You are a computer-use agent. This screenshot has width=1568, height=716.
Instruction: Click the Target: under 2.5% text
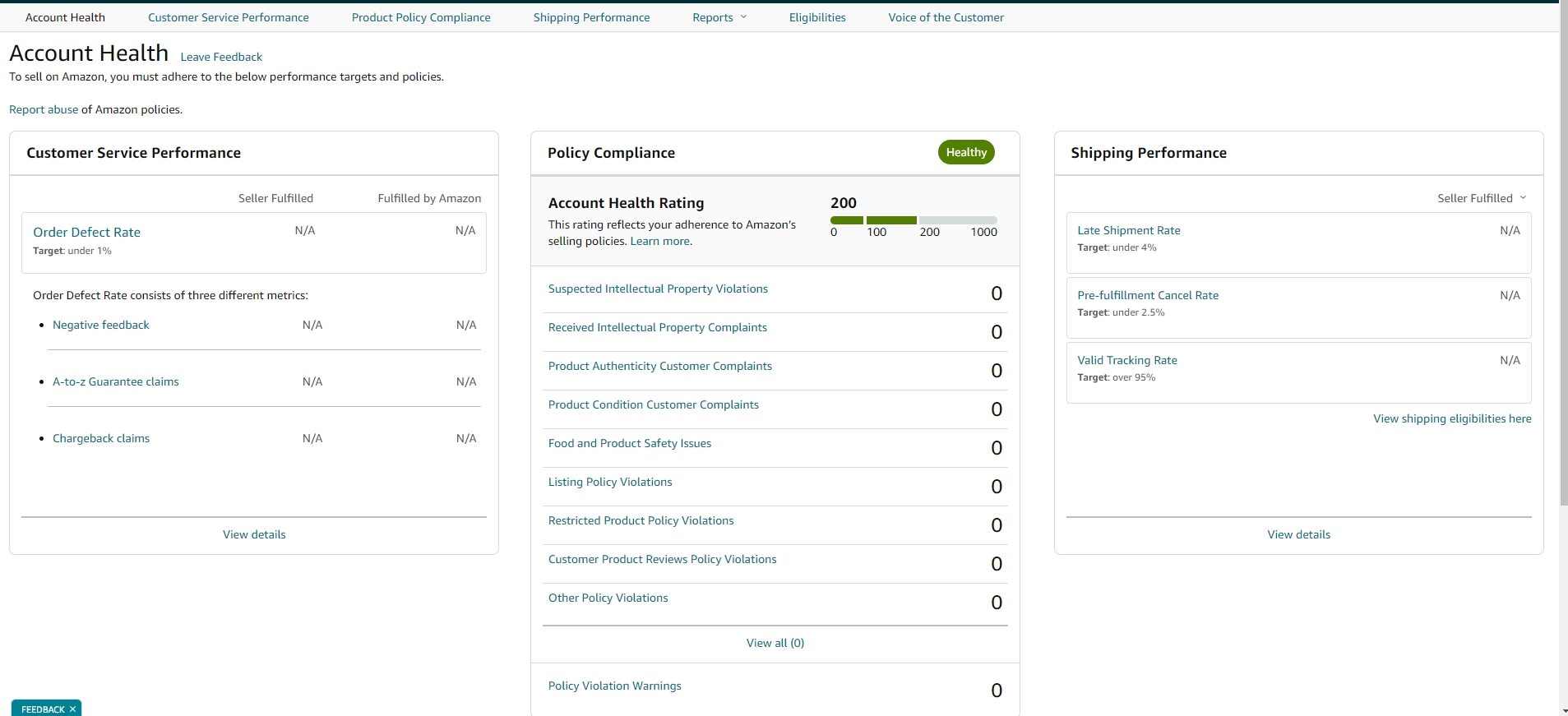pos(1121,312)
